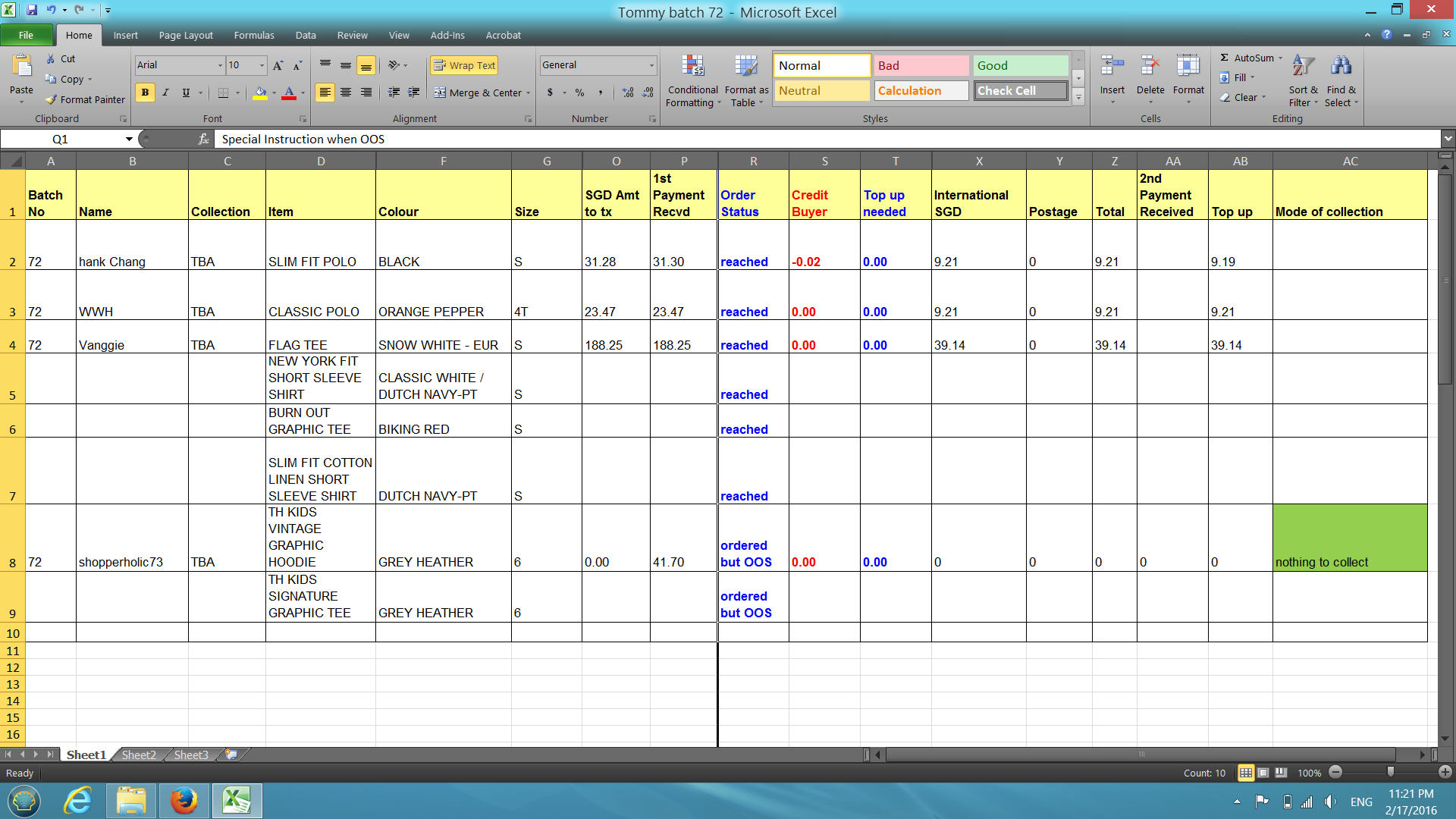Toggle Bottom Align
The width and height of the screenshot is (1456, 819).
[x=366, y=65]
